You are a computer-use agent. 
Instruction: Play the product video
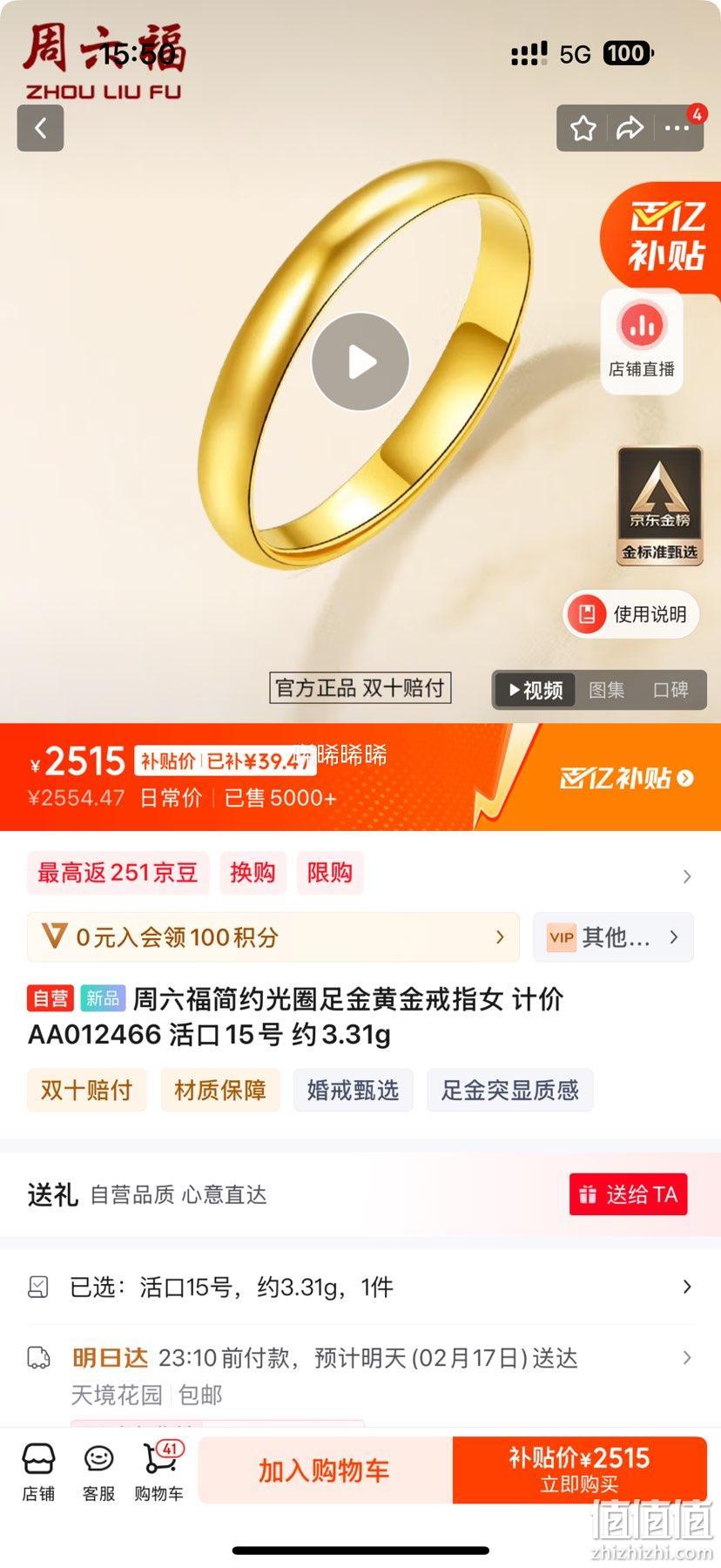pos(360,362)
